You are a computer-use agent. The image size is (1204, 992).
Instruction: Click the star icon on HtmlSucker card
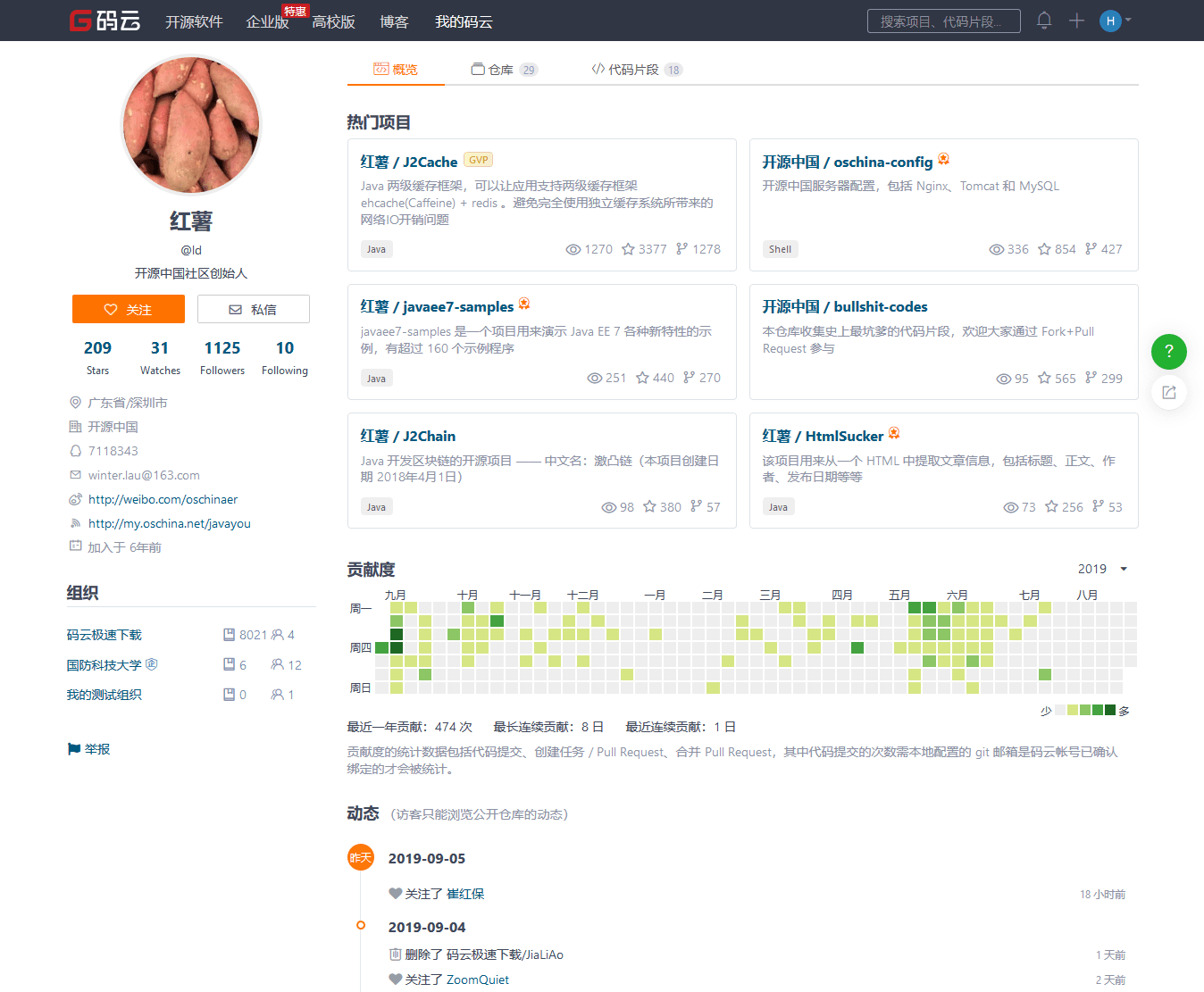tap(1051, 506)
